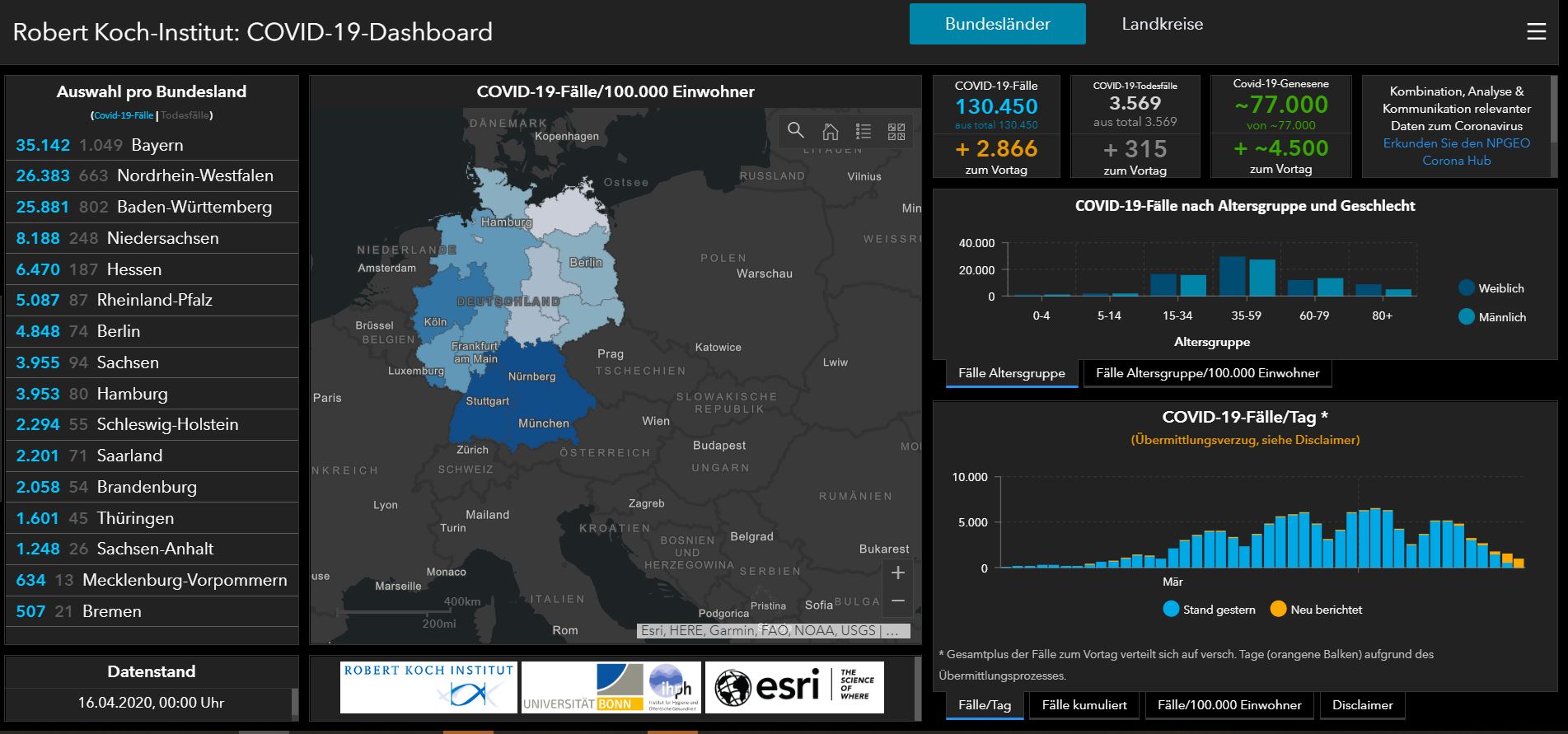Open the map search tool
Image resolution: width=1568 pixels, height=734 pixels.
(x=795, y=131)
